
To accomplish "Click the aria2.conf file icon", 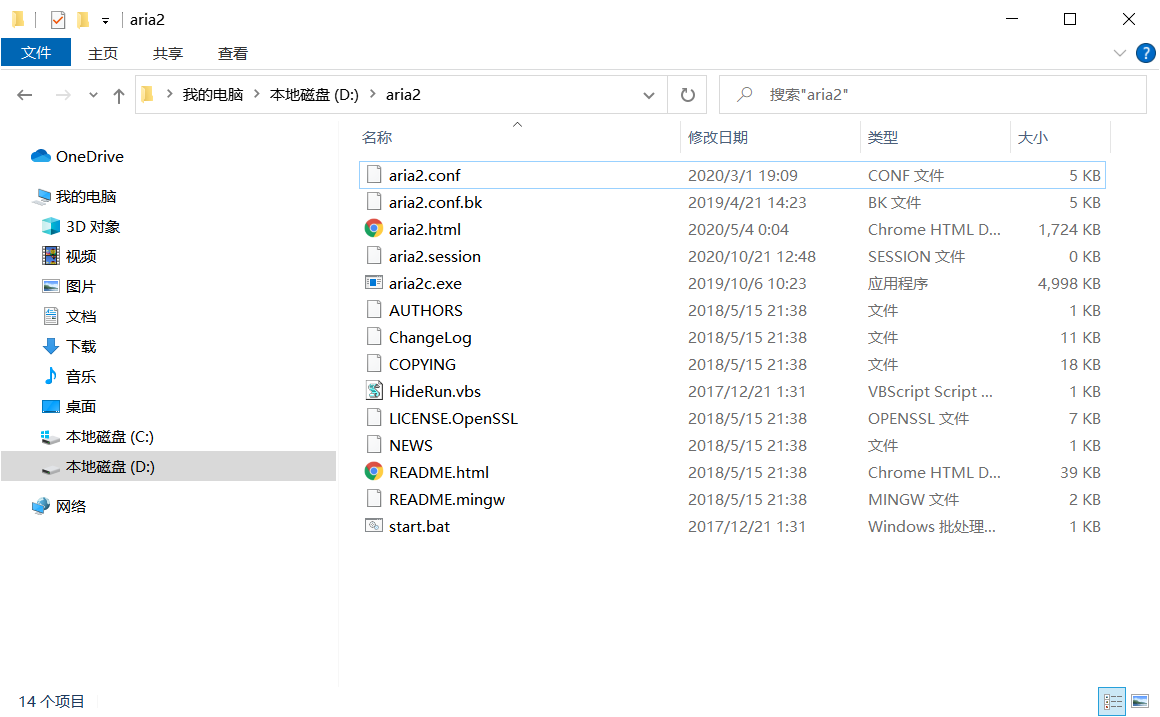I will 374,175.
